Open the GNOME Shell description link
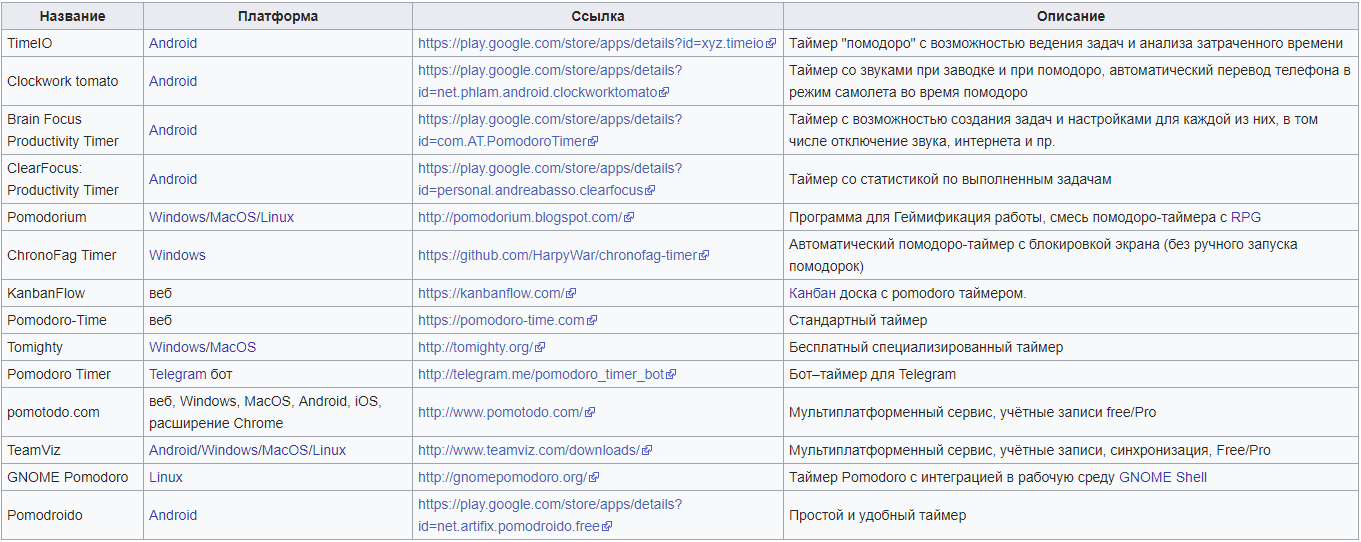The image size is (1361, 542). coord(1163,478)
